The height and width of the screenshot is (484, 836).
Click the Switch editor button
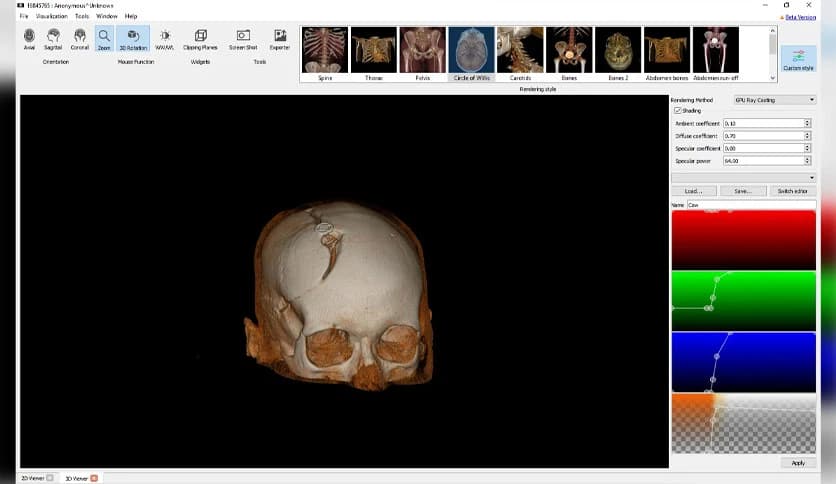pyautogui.click(x=792, y=191)
